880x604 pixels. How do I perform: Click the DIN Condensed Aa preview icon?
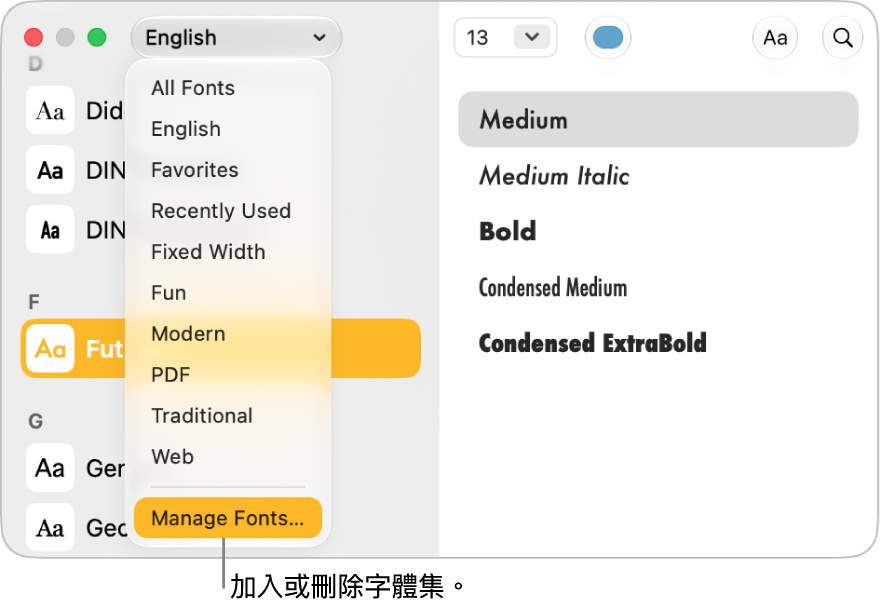click(50, 229)
